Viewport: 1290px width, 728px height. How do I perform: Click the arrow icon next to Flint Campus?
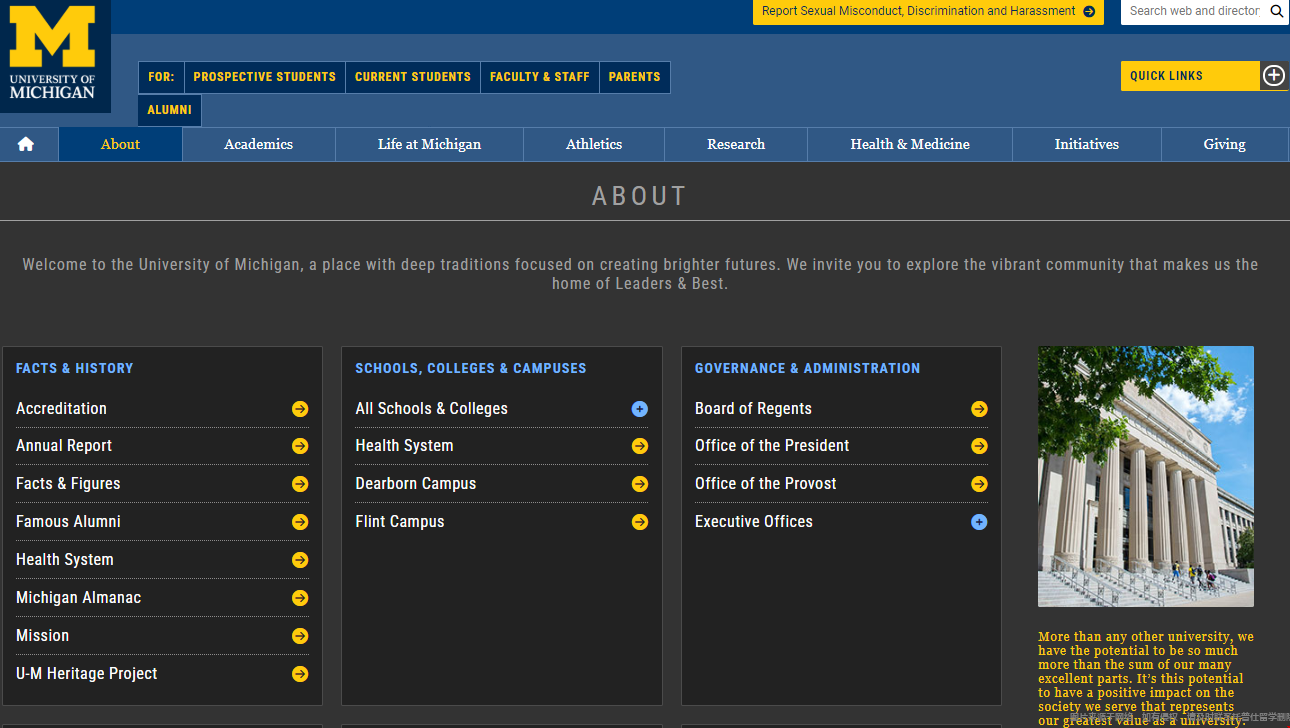(640, 522)
